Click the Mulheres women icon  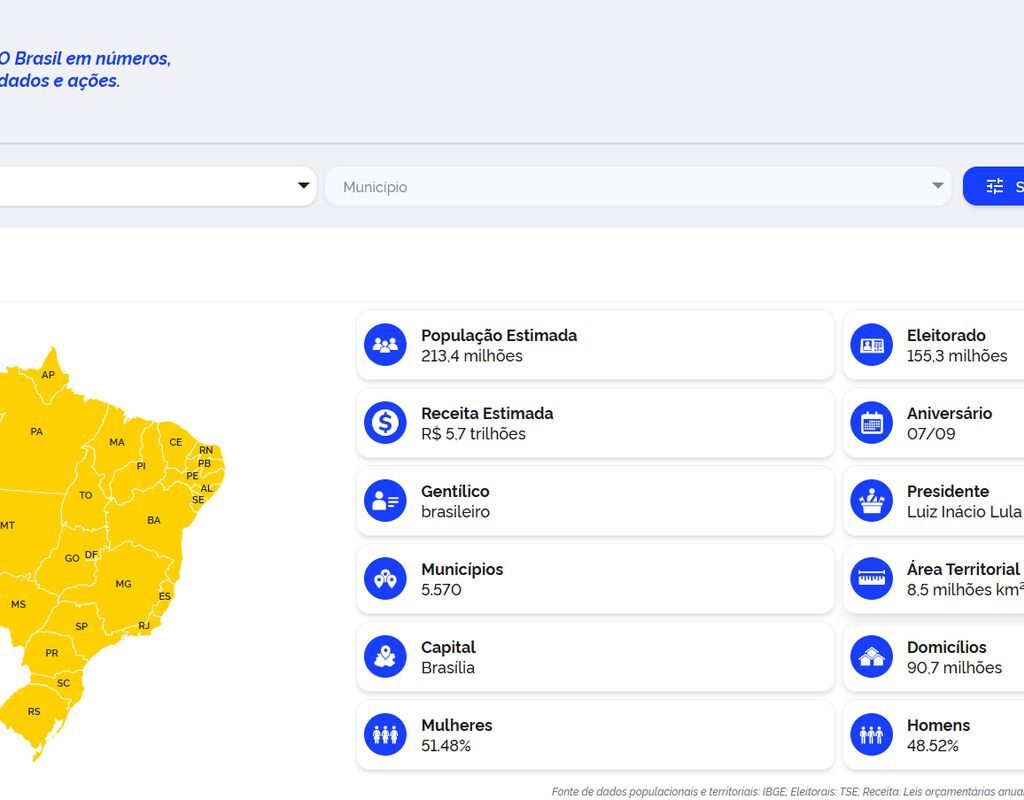[x=385, y=735]
